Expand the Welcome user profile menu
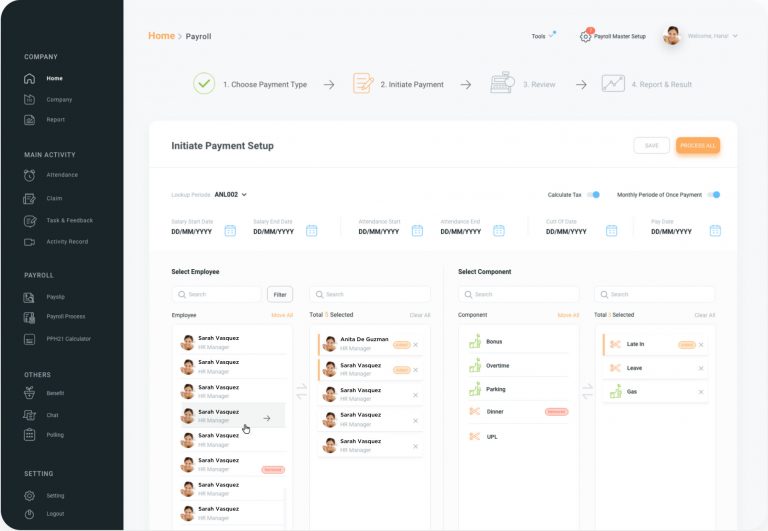 [735, 36]
